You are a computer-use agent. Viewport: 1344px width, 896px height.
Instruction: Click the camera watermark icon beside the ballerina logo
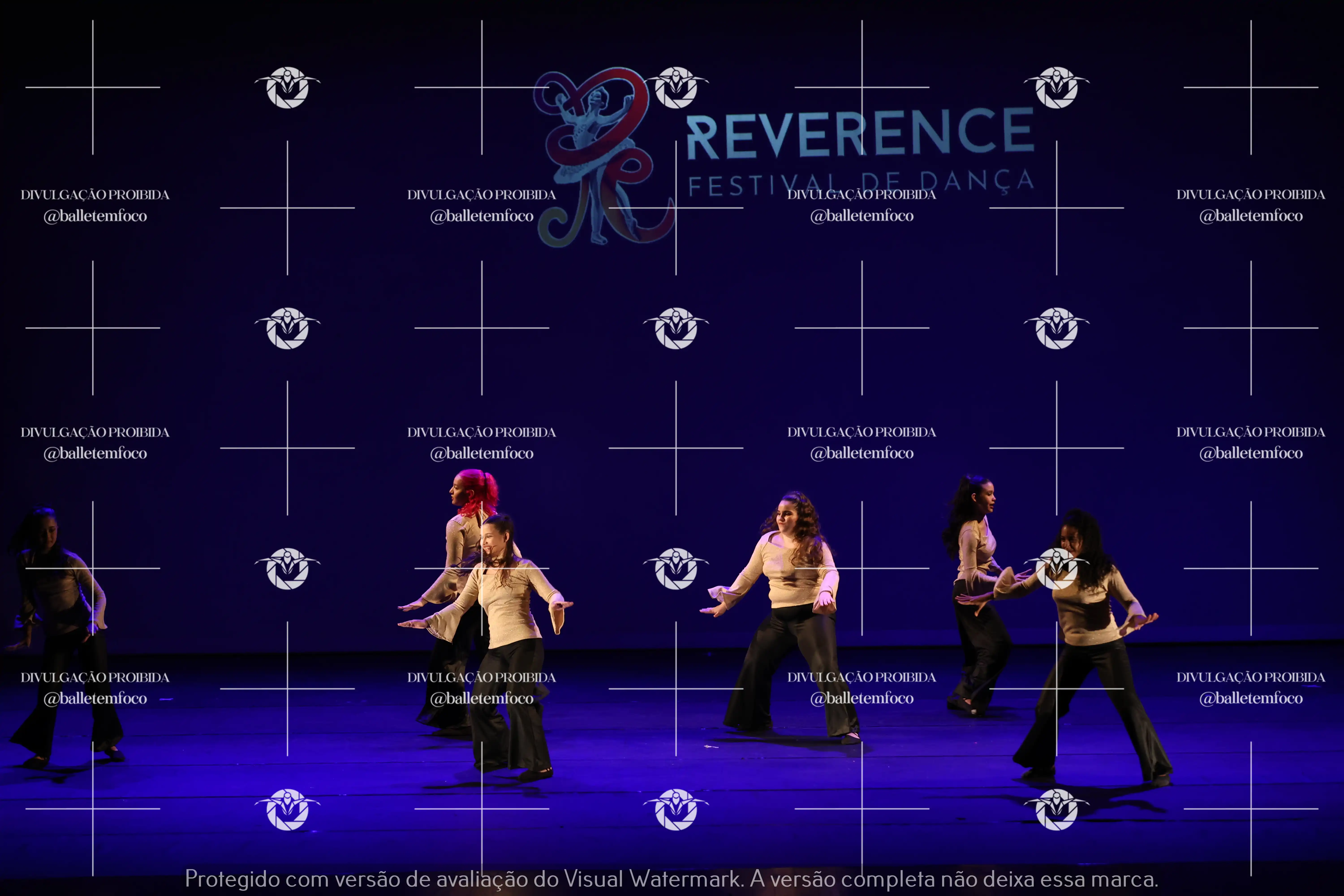pyautogui.click(x=676, y=87)
